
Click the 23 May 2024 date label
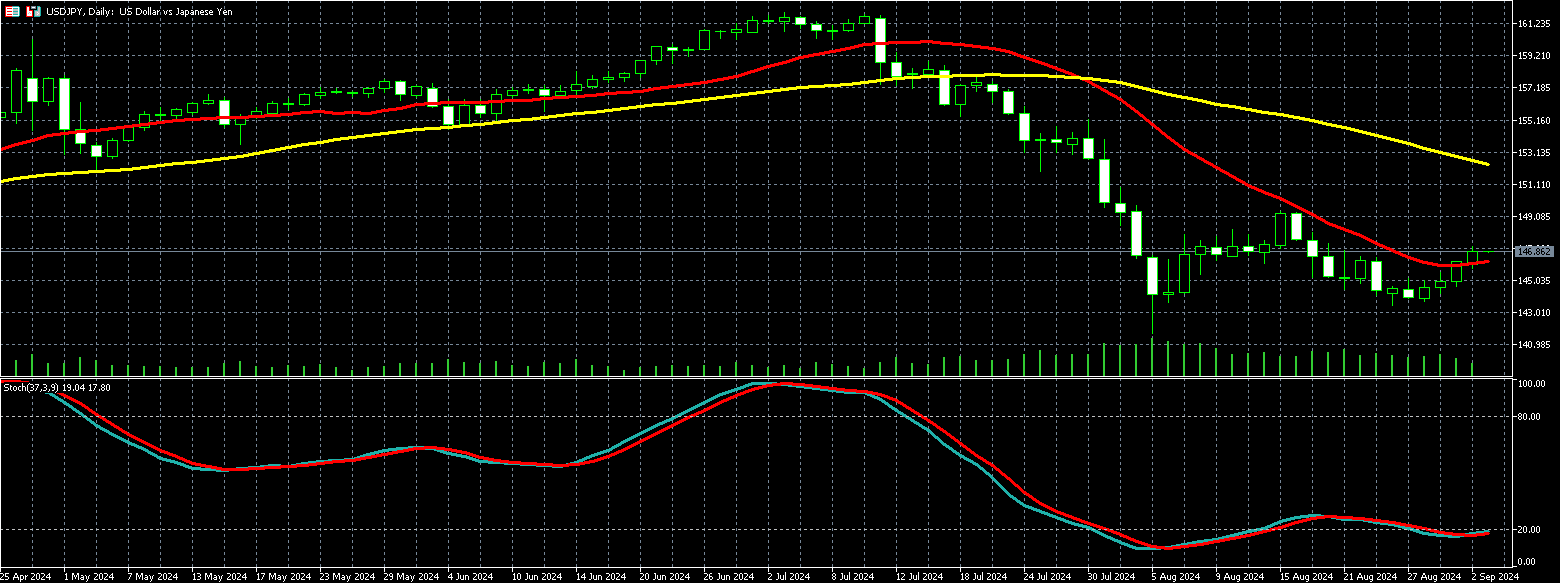click(347, 577)
